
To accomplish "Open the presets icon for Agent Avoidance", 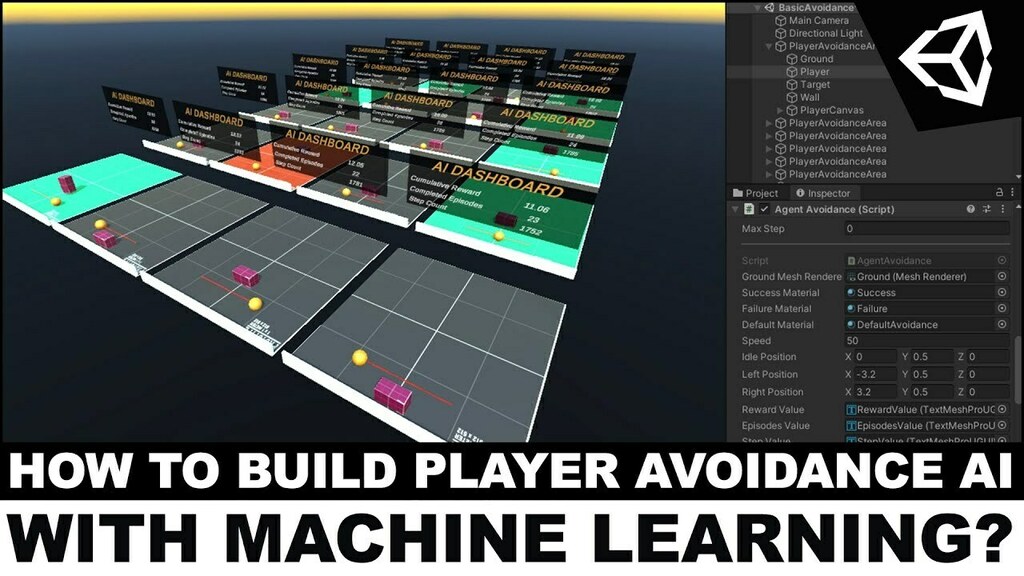I will point(987,209).
